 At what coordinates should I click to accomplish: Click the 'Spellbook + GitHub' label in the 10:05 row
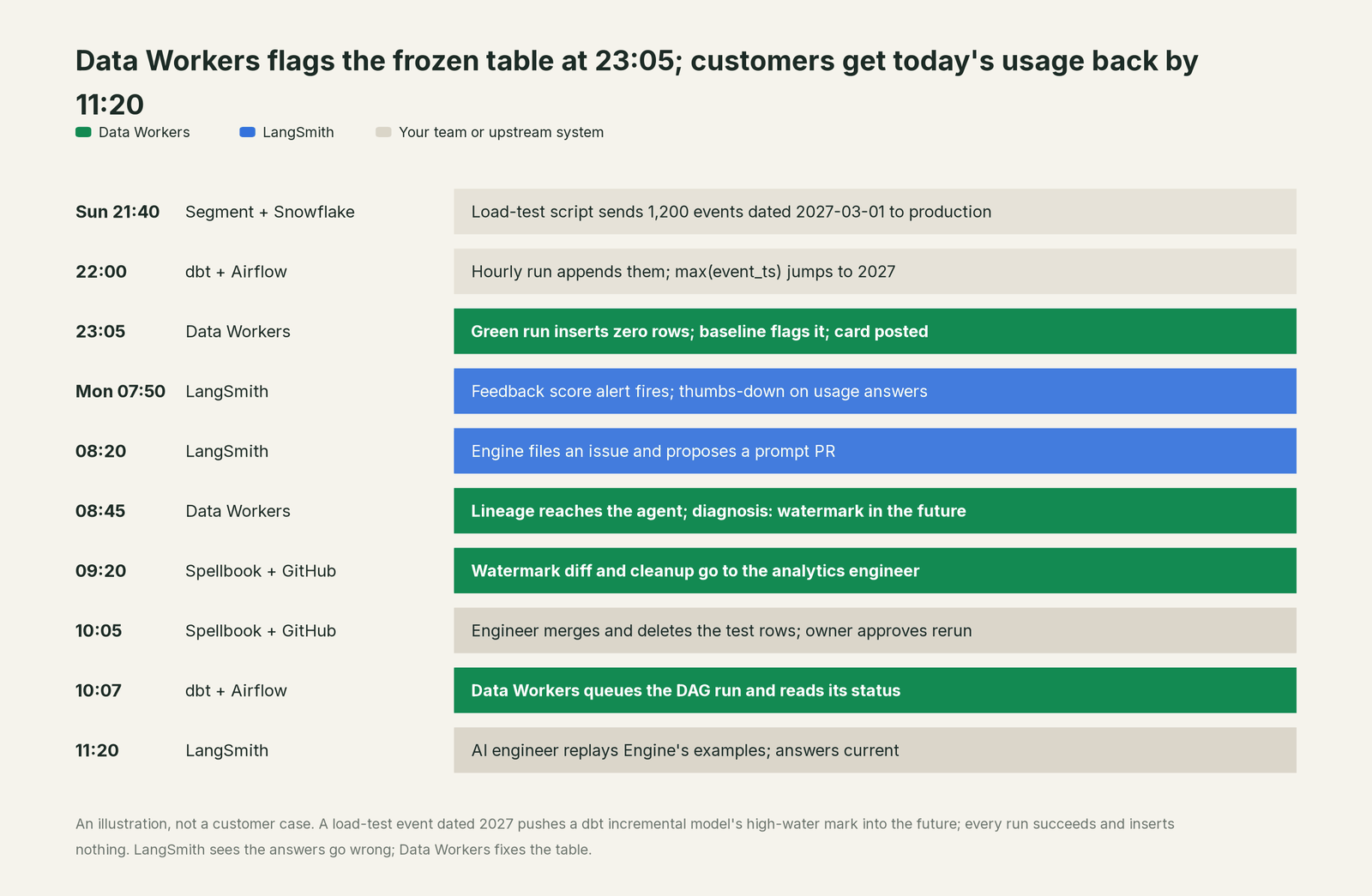[261, 631]
